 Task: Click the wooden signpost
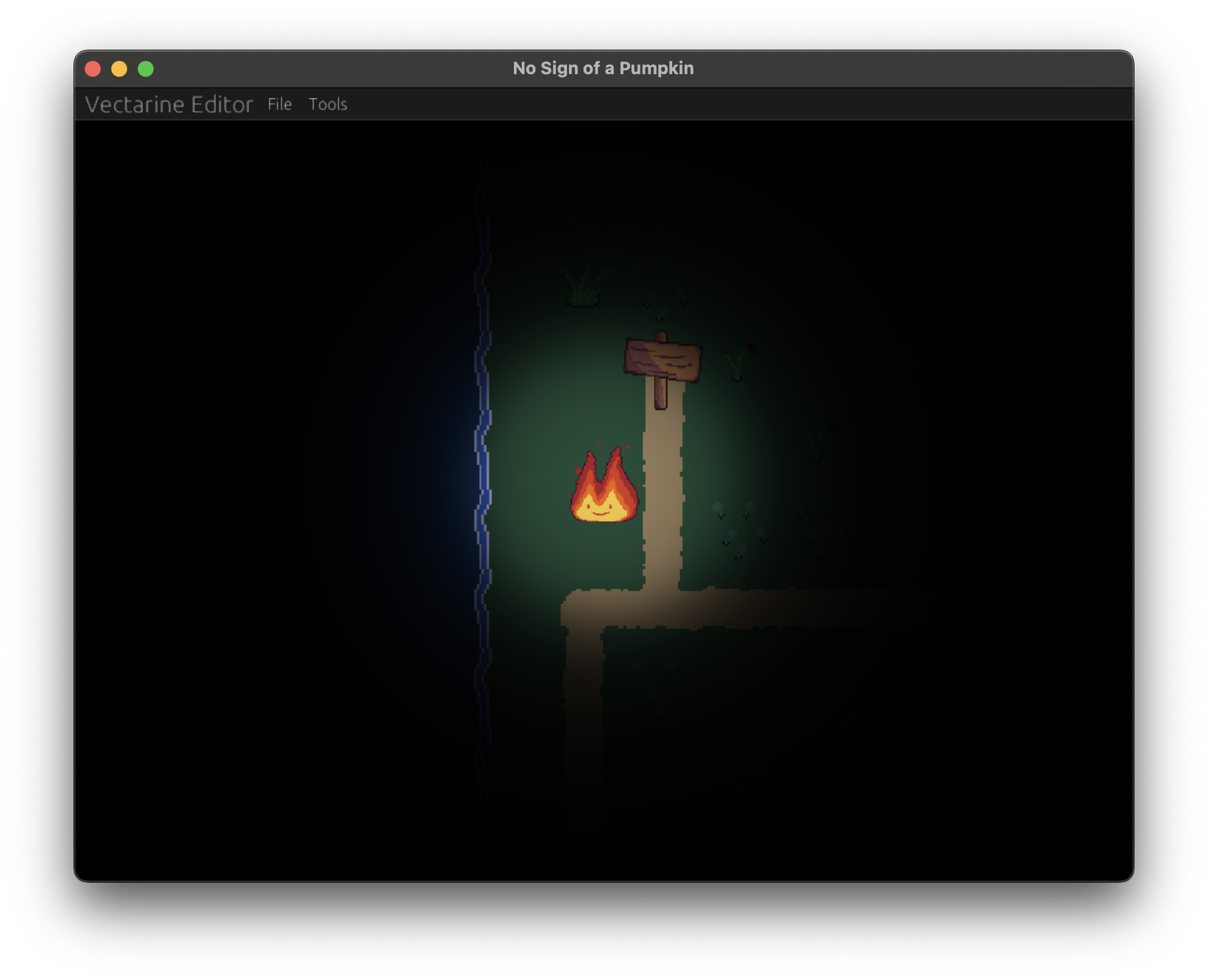coord(662,370)
